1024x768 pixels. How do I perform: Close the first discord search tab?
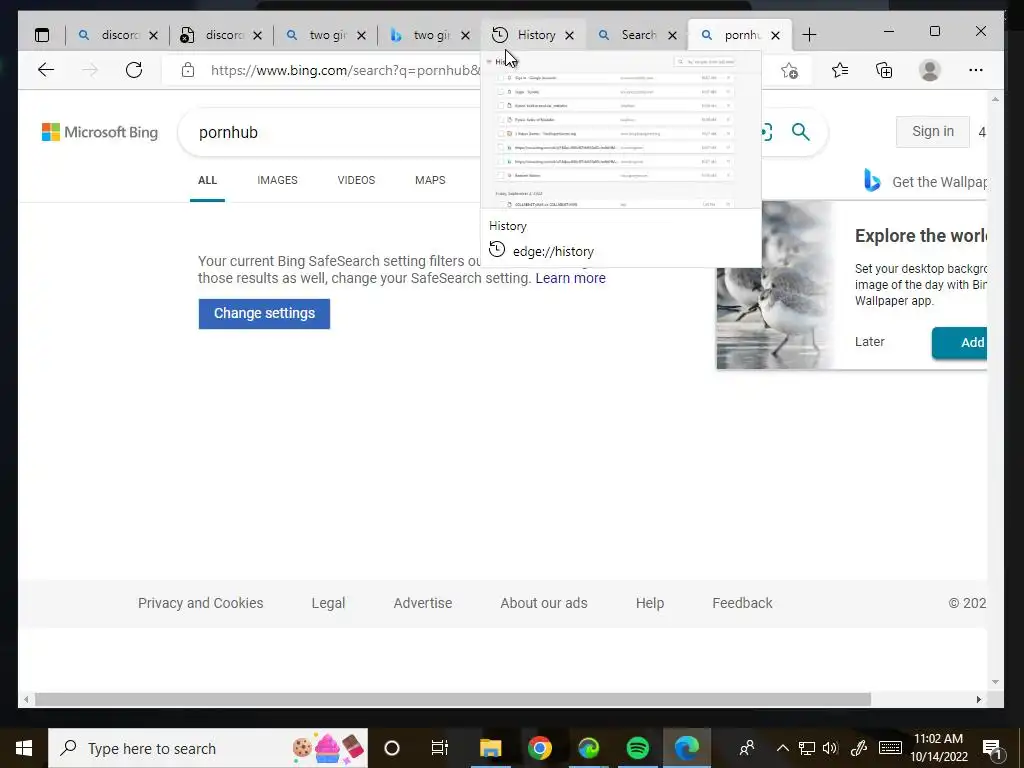coord(153,35)
